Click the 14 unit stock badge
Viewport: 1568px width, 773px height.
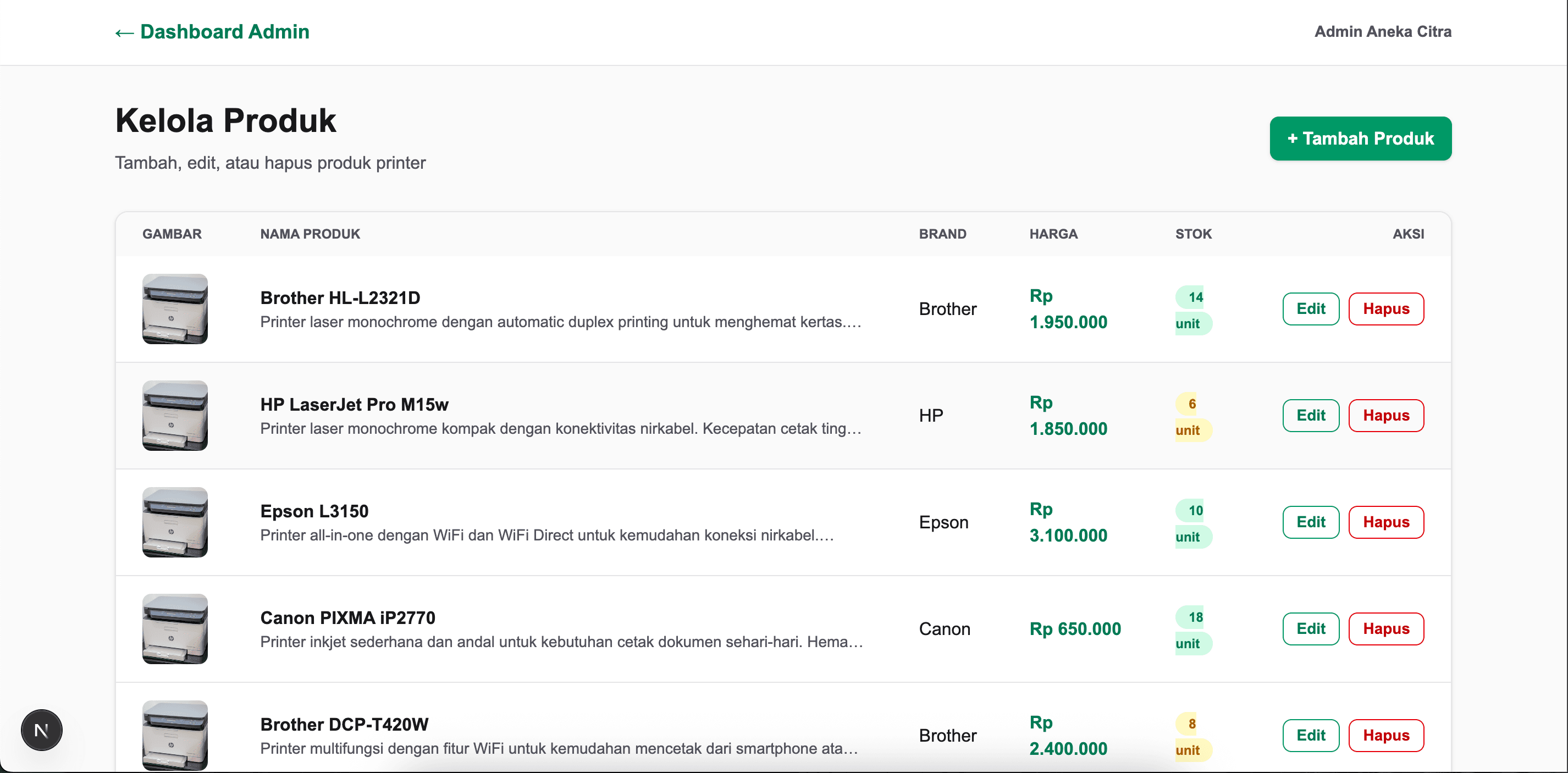point(1193,310)
